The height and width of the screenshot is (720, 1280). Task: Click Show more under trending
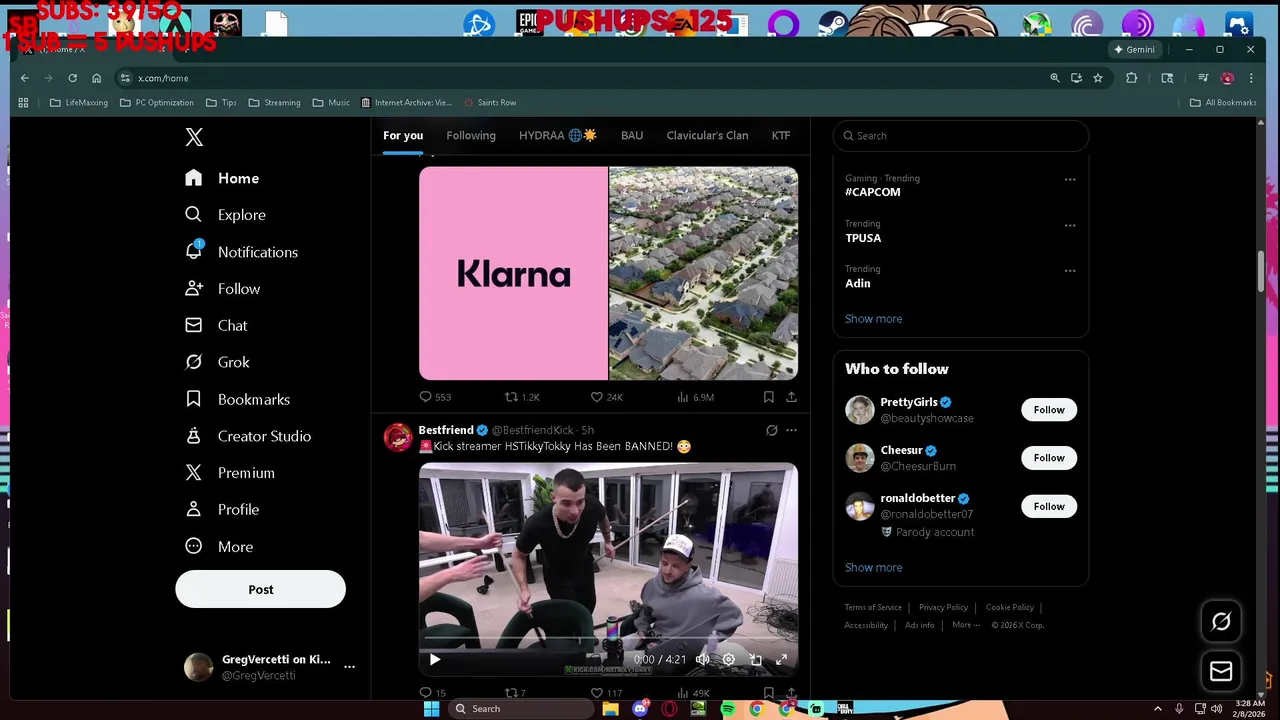(x=873, y=319)
